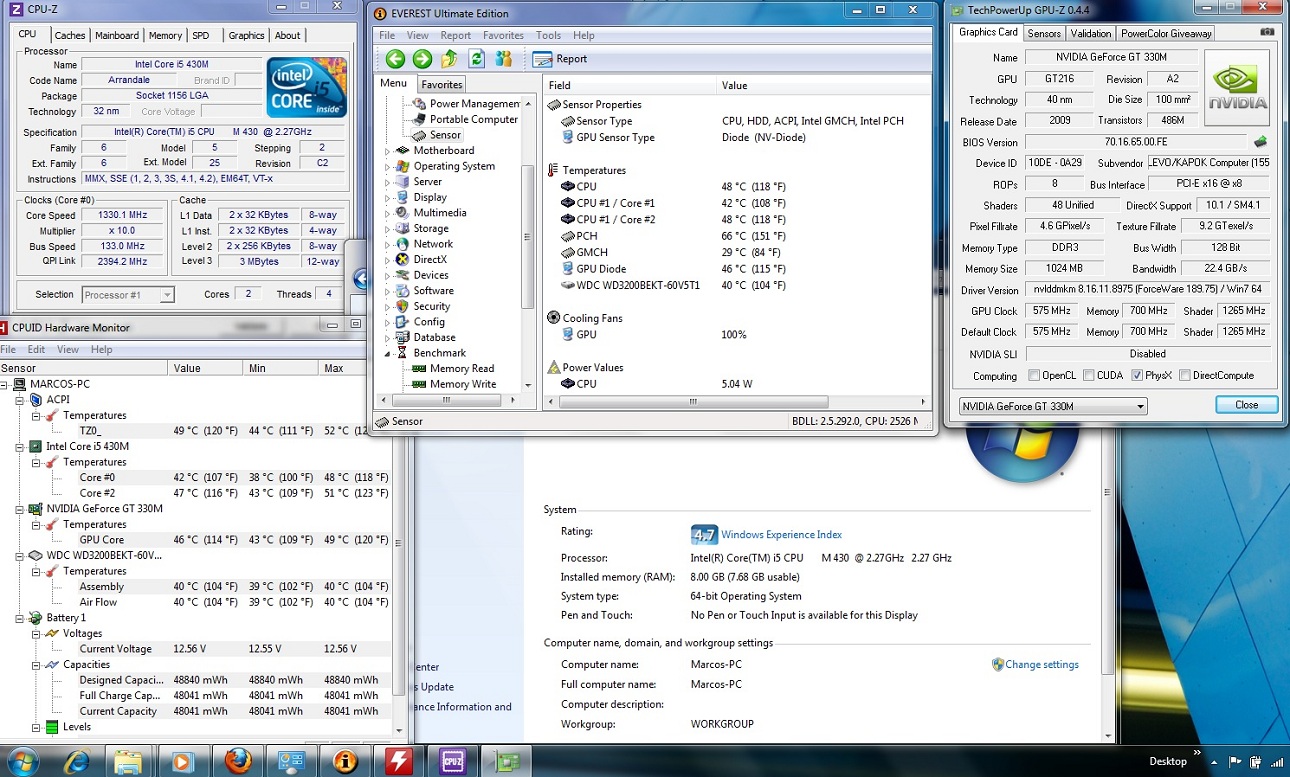Select Sensor item in EVEREST tree
This screenshot has width=1290, height=777.
pyautogui.click(x=438, y=135)
